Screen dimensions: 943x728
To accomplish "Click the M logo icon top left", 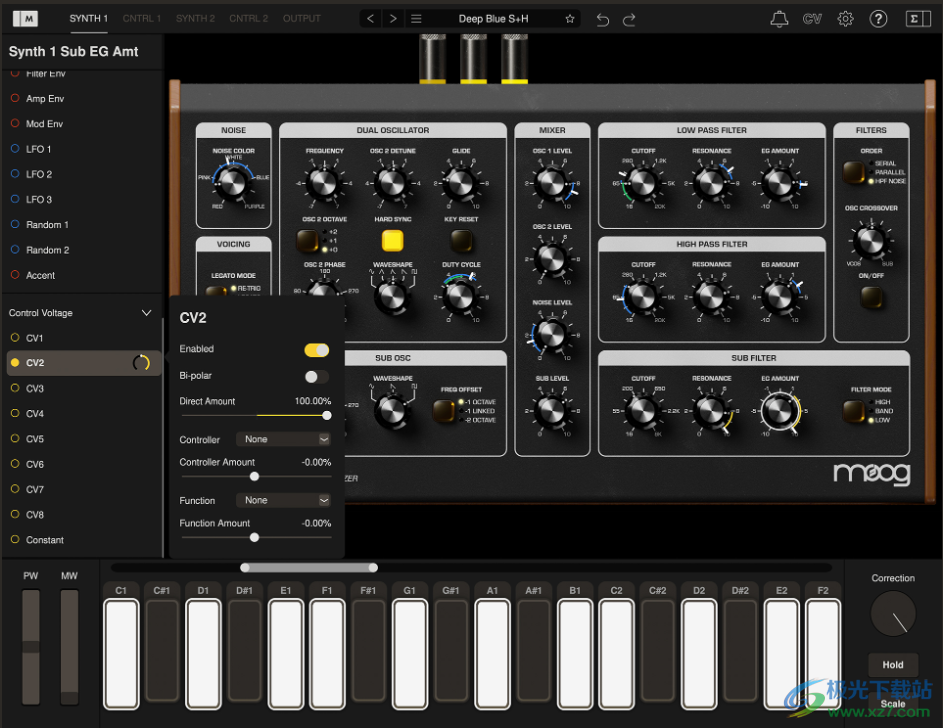I will [25, 18].
